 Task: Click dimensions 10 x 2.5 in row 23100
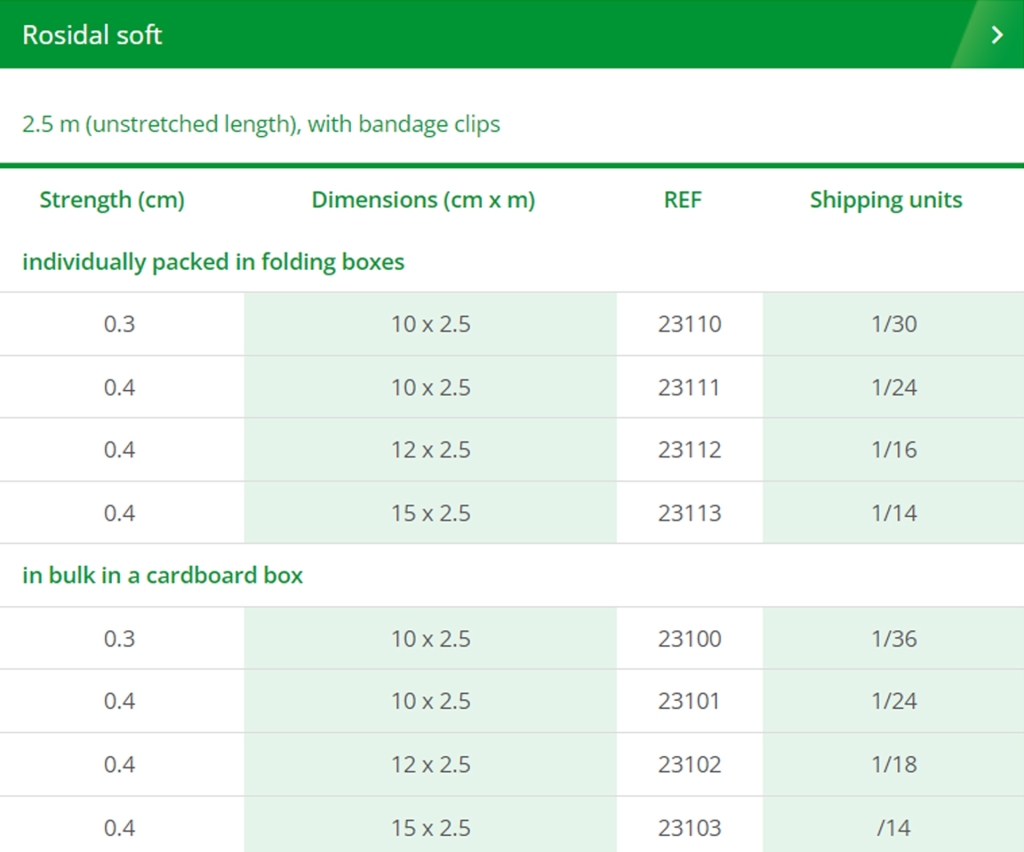tap(431, 639)
